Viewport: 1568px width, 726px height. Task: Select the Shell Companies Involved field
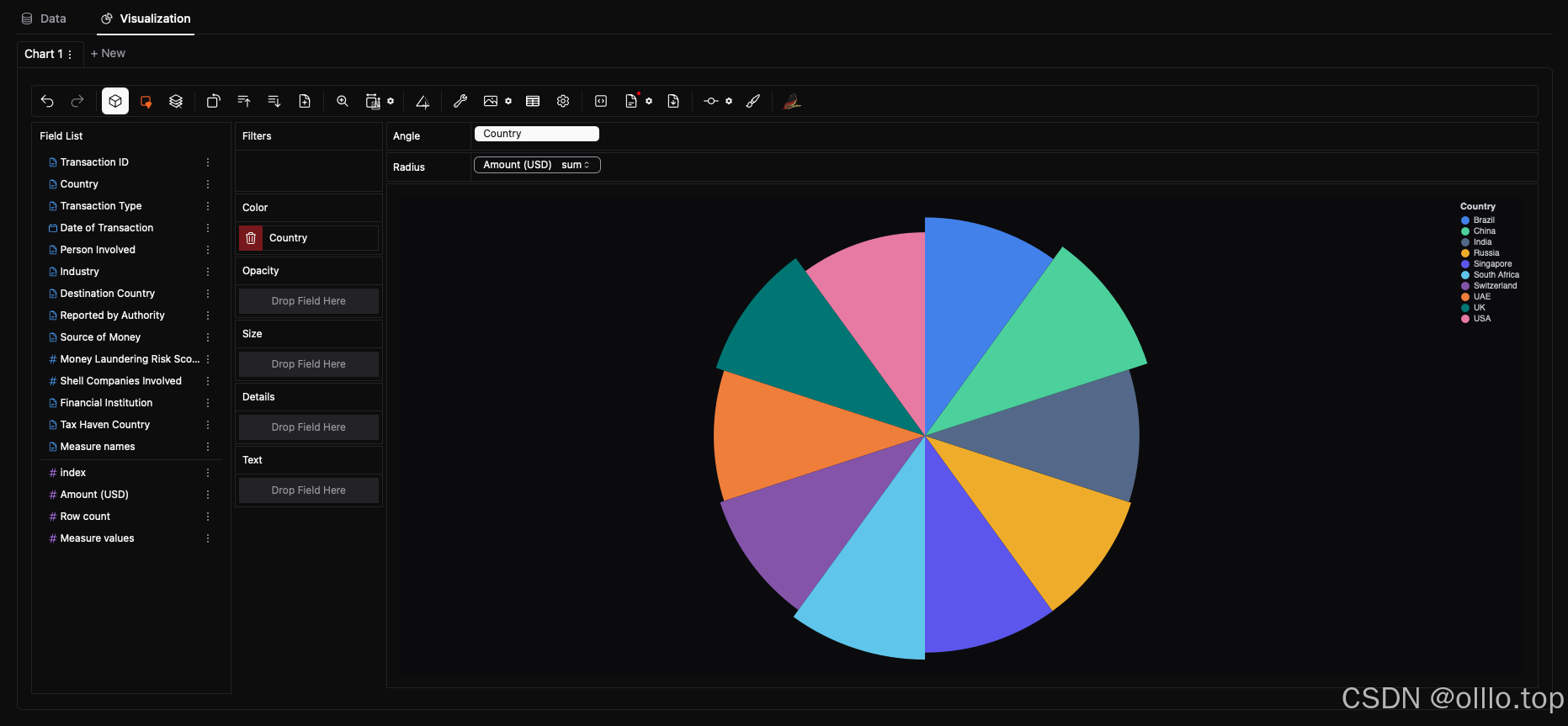[x=123, y=381]
